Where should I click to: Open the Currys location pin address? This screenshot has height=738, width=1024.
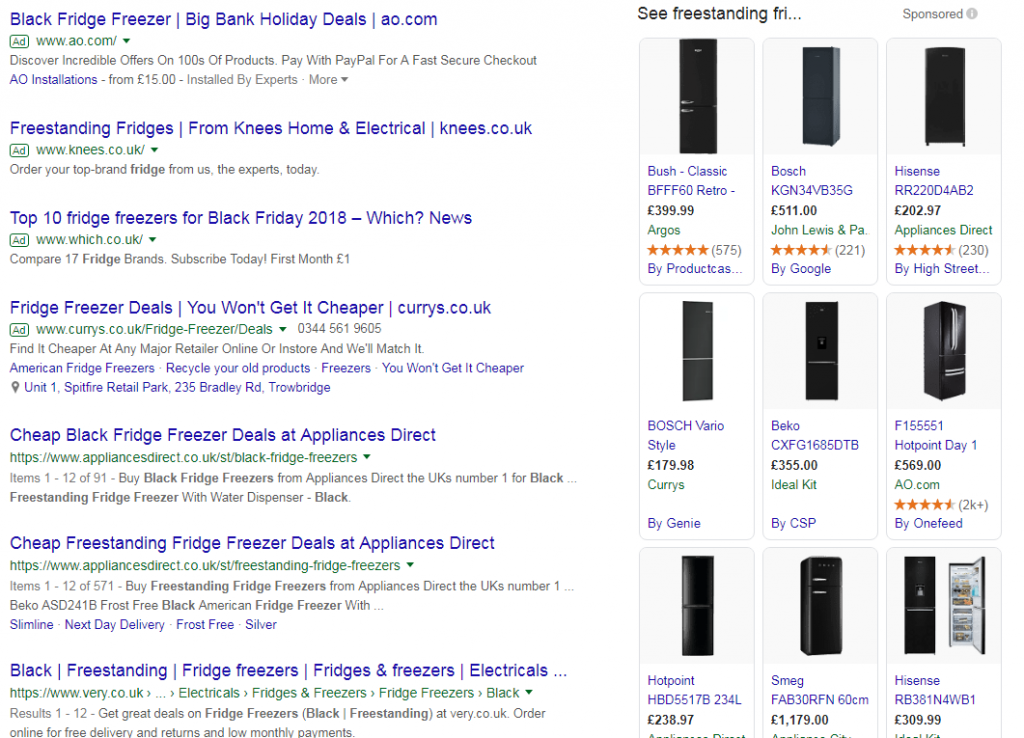click(177, 387)
